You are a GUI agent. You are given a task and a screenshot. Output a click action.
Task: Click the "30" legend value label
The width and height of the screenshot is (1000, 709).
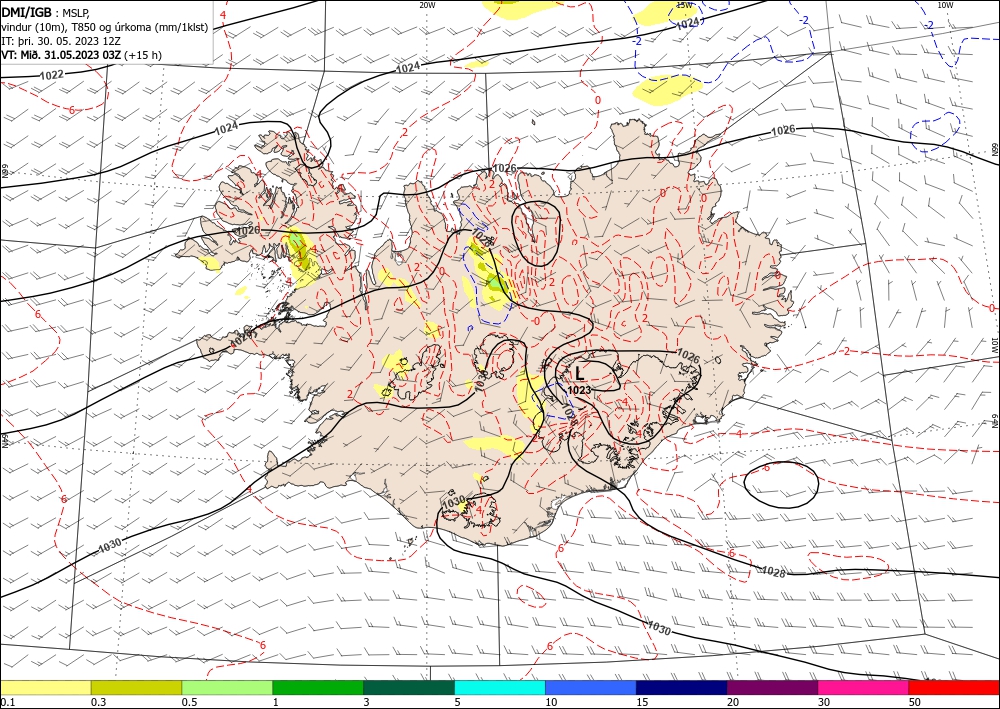coord(825,702)
